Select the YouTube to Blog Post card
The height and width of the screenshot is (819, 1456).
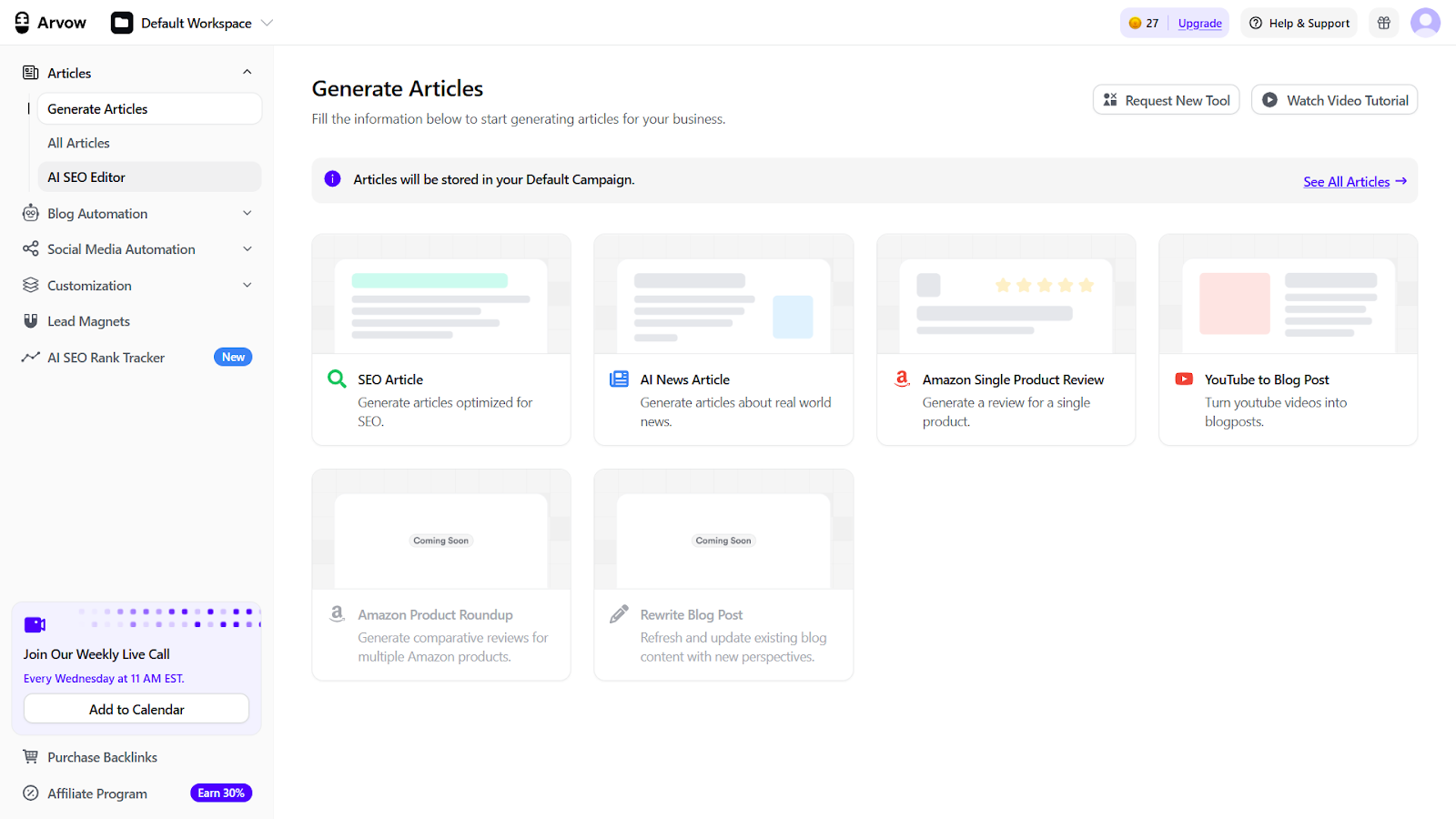click(x=1287, y=339)
